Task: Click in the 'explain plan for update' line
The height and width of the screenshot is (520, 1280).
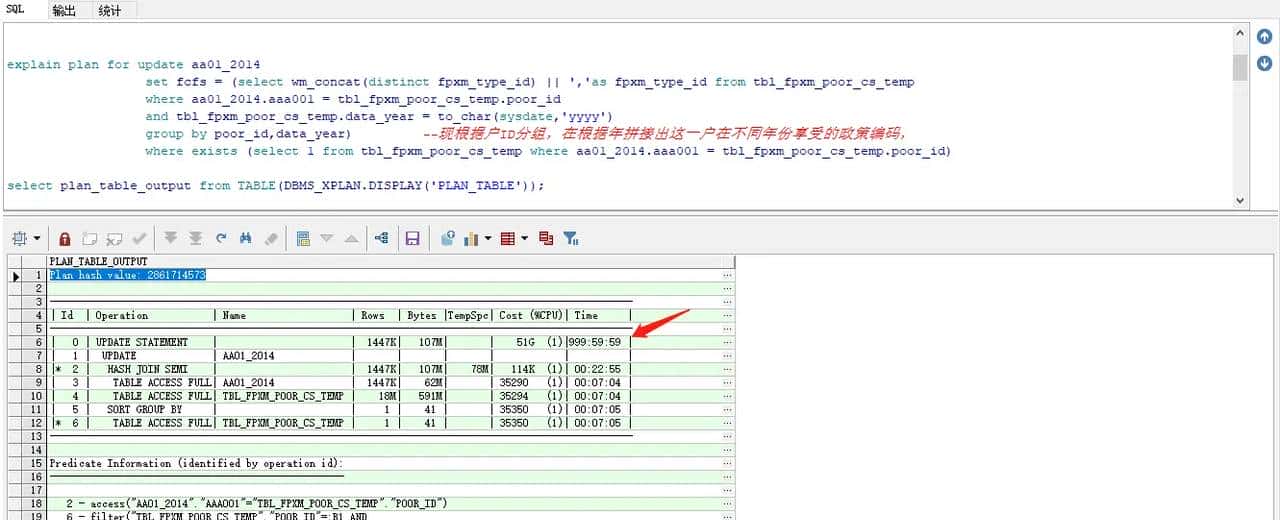Action: [x=133, y=65]
